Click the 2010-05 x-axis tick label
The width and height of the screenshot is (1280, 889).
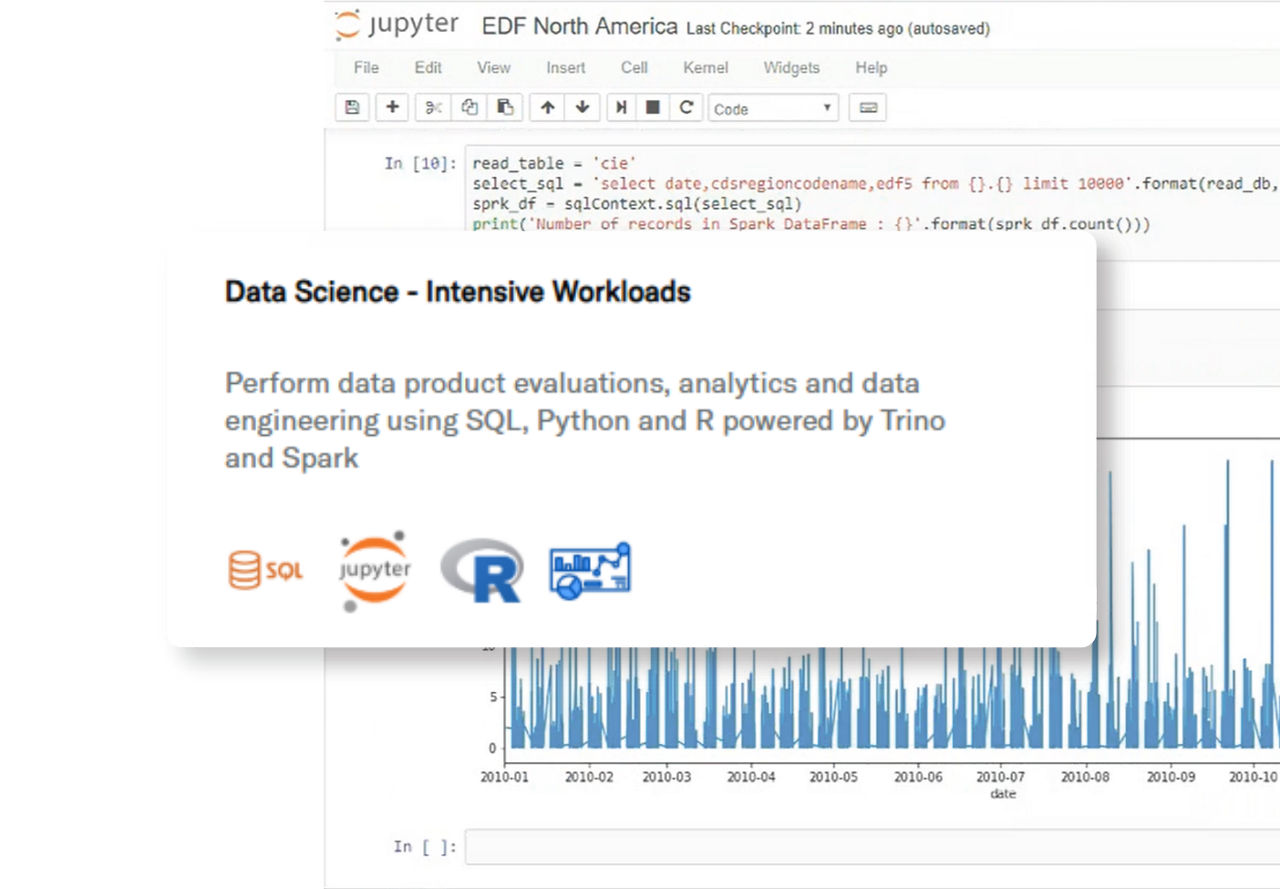coord(833,776)
